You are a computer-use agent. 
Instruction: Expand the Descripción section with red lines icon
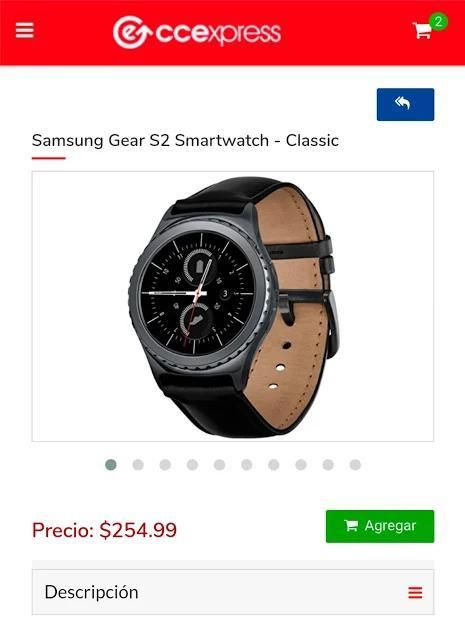pyautogui.click(x=415, y=593)
